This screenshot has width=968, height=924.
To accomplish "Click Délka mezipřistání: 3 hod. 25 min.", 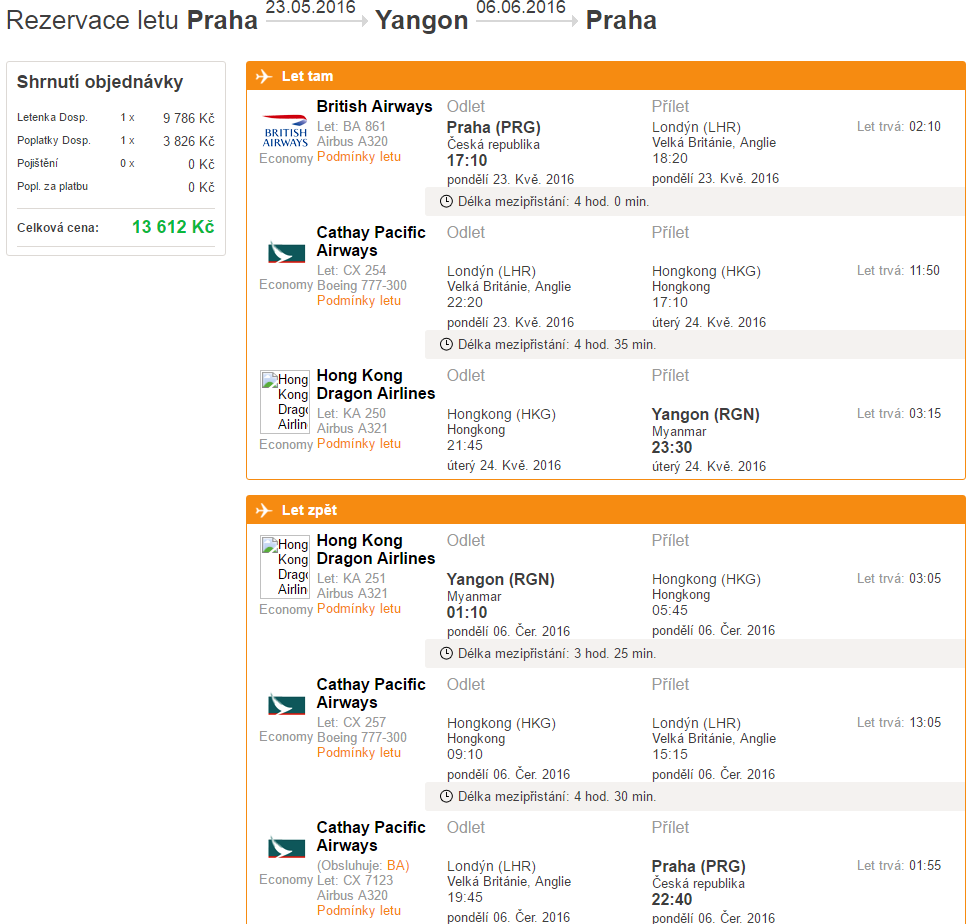I will [557, 653].
